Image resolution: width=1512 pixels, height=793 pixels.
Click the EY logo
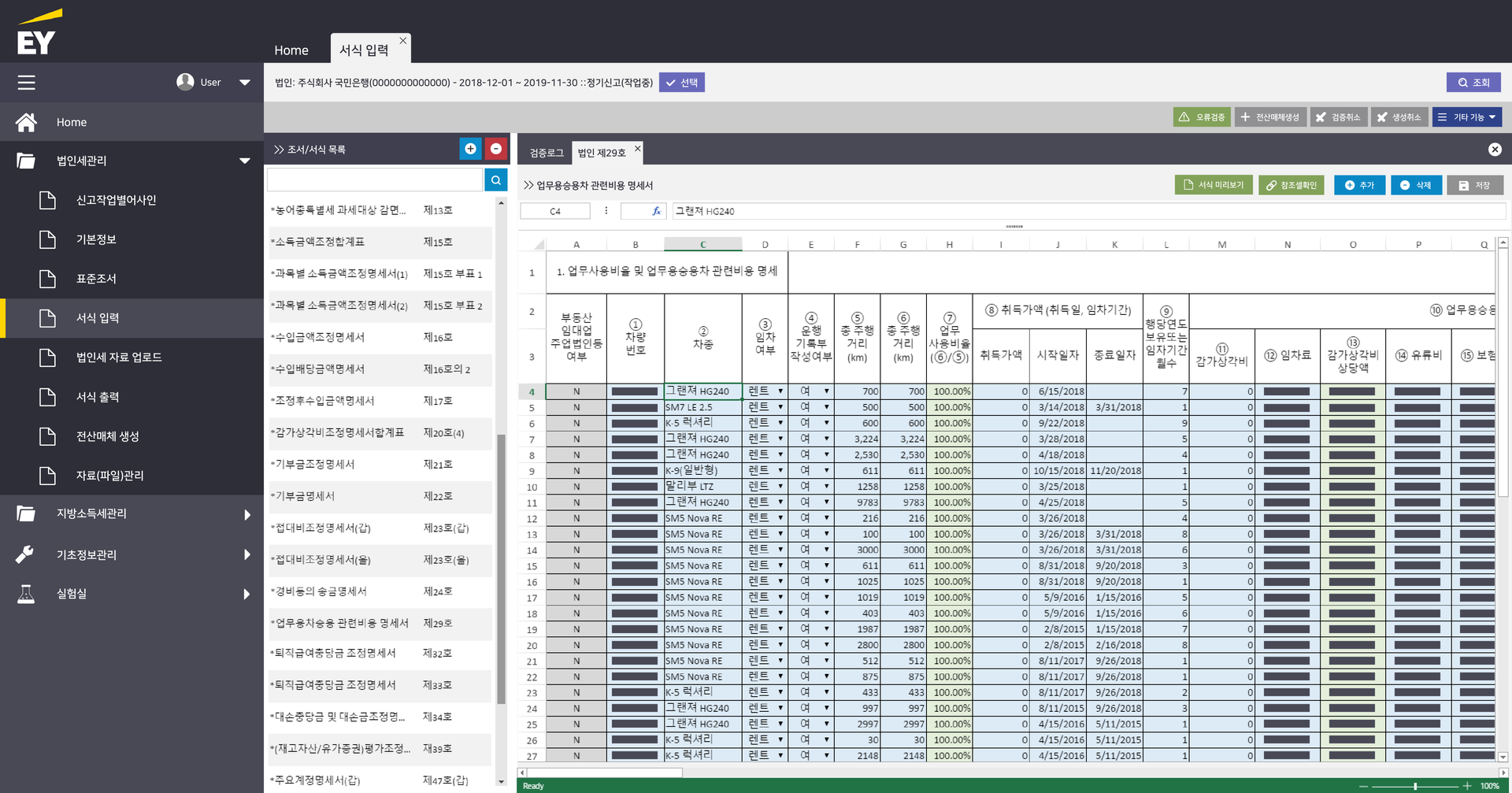click(x=39, y=33)
